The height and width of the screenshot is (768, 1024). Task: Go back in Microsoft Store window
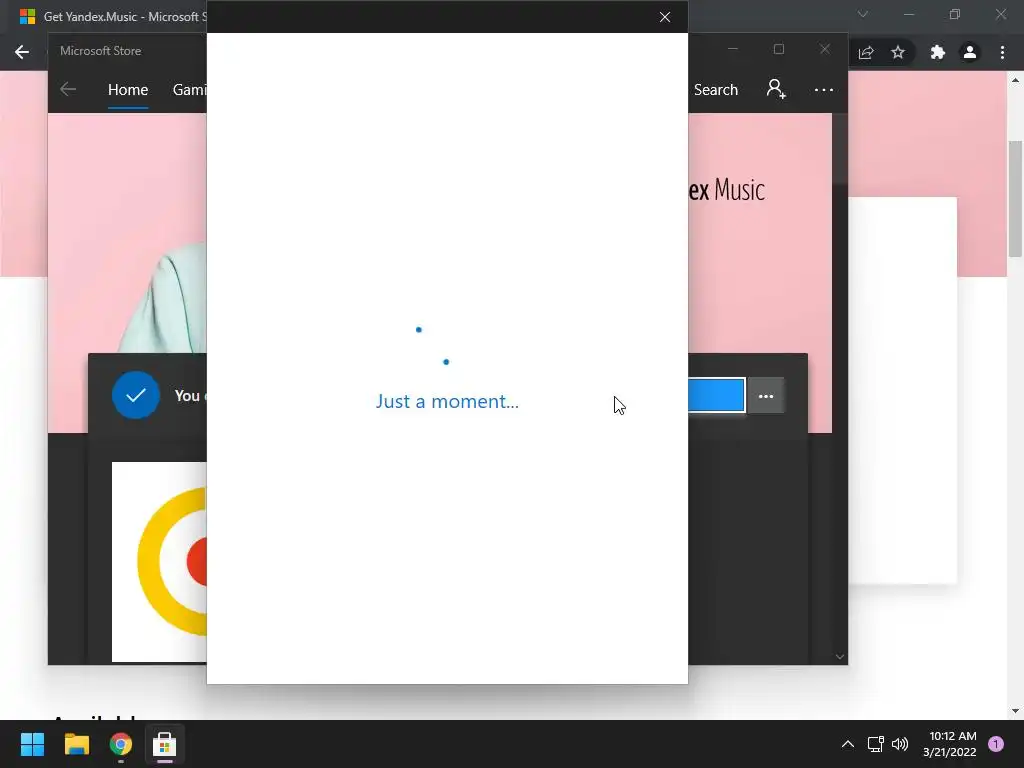68,89
